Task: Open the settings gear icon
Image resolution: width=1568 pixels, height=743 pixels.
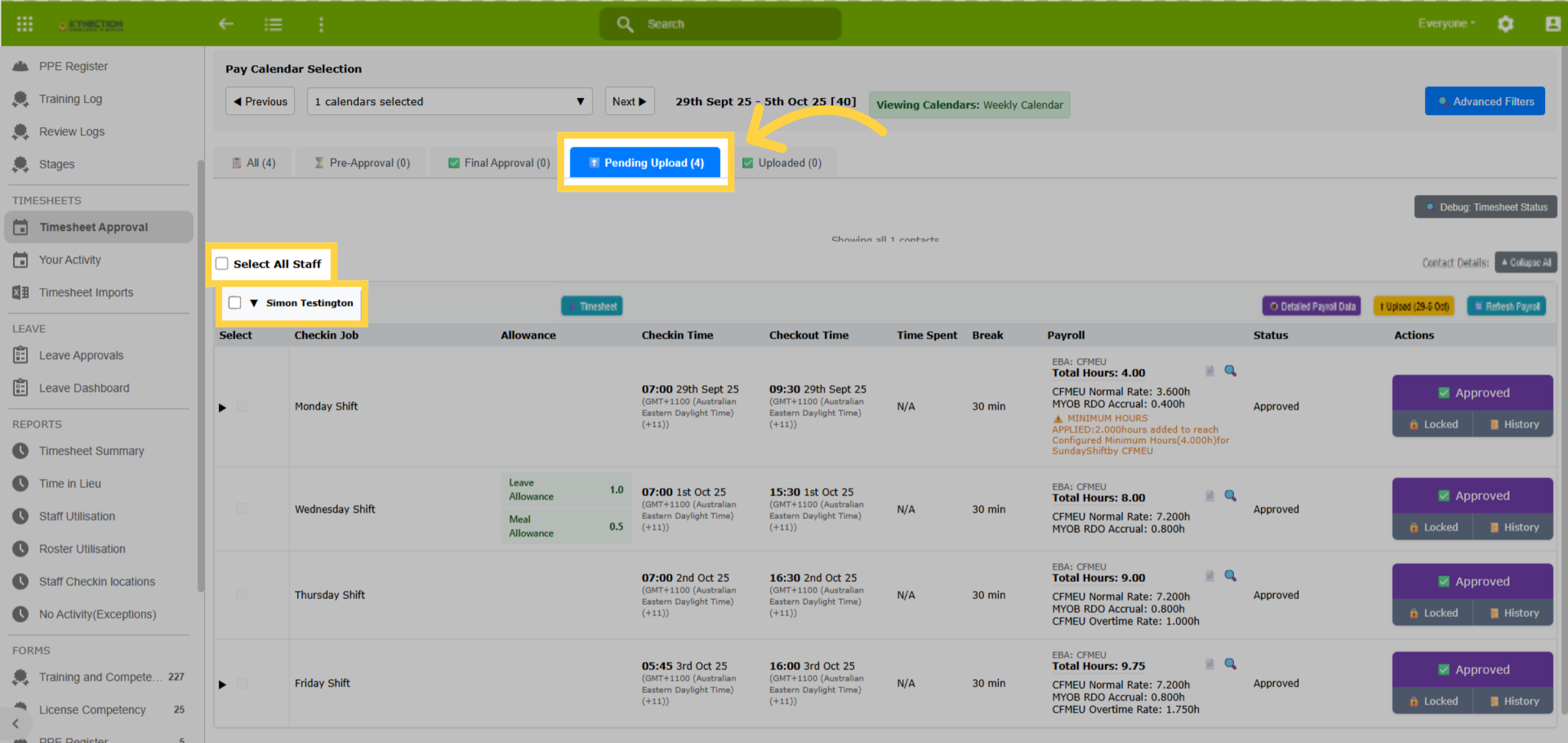Action: (1505, 24)
